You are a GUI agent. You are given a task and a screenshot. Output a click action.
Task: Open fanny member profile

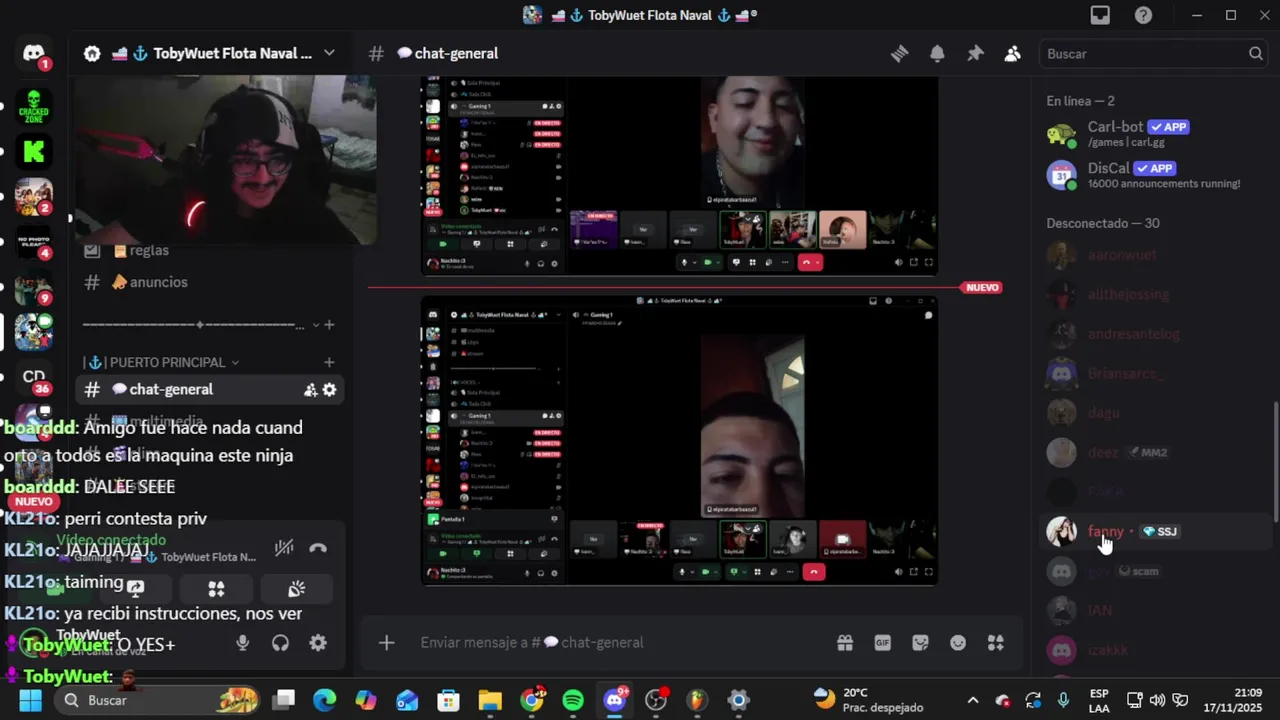1156,531
